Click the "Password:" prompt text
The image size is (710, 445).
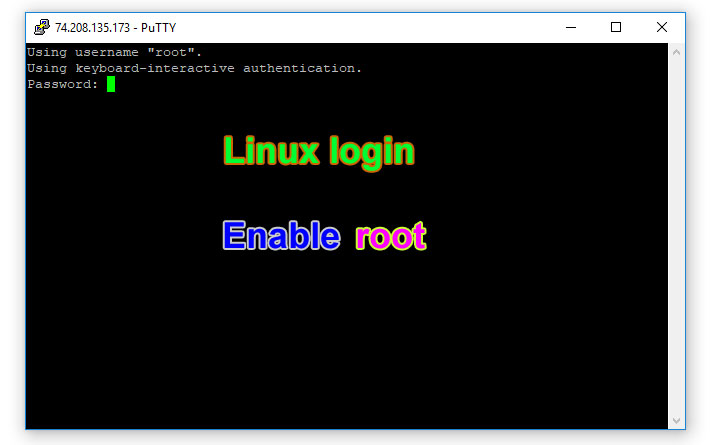(x=62, y=84)
